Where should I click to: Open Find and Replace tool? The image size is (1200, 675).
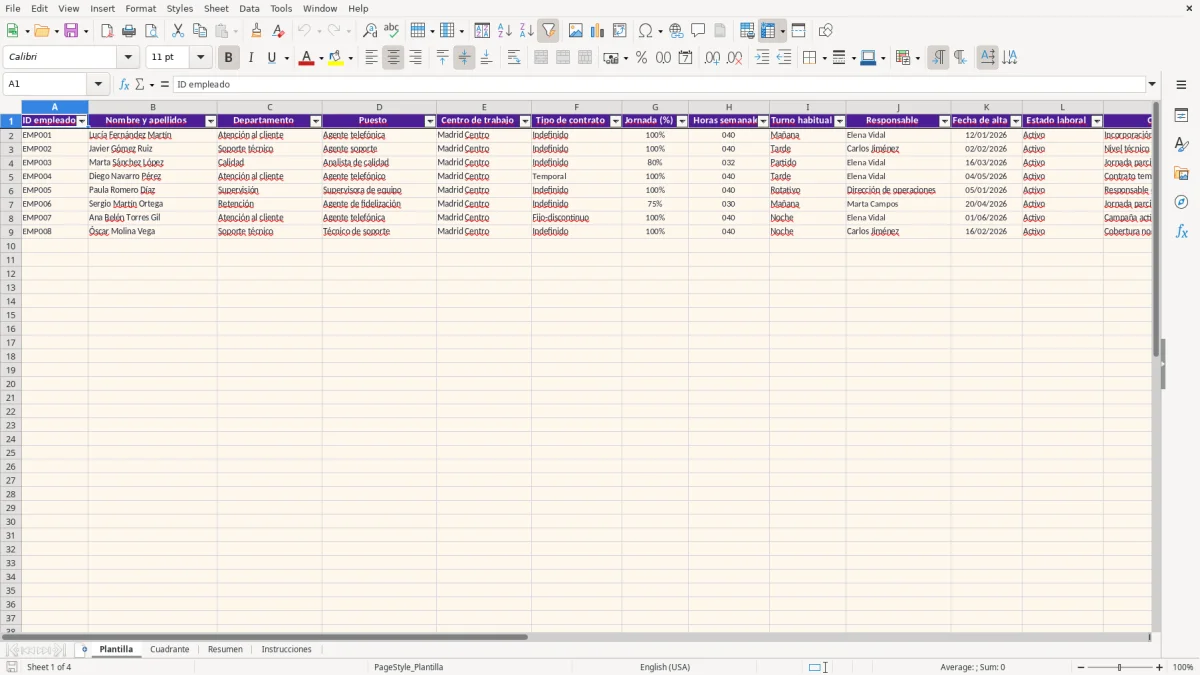click(370, 31)
